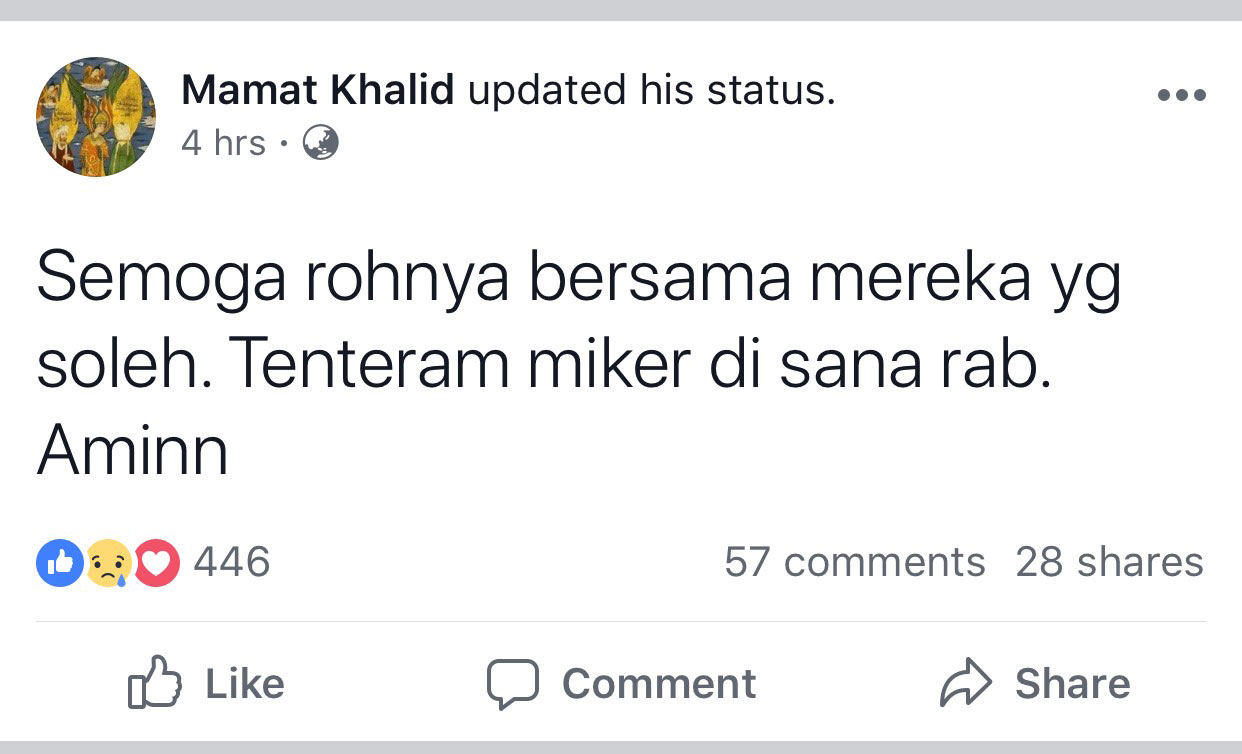This screenshot has height=754, width=1242.
Task: Open the post's 4 hrs timestamp
Action: point(223,144)
